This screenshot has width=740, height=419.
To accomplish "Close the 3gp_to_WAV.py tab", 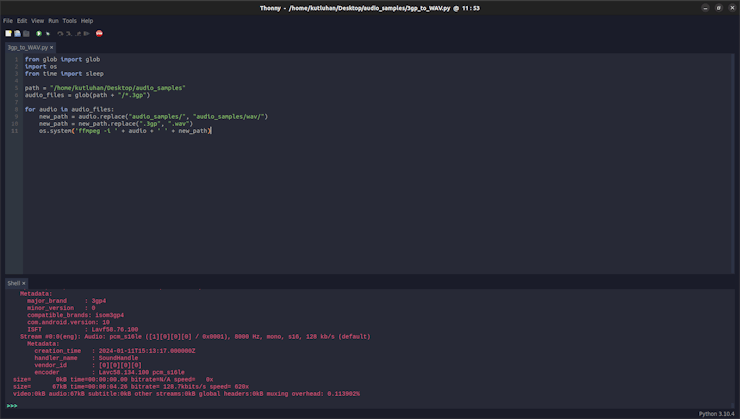I will point(51,48).
